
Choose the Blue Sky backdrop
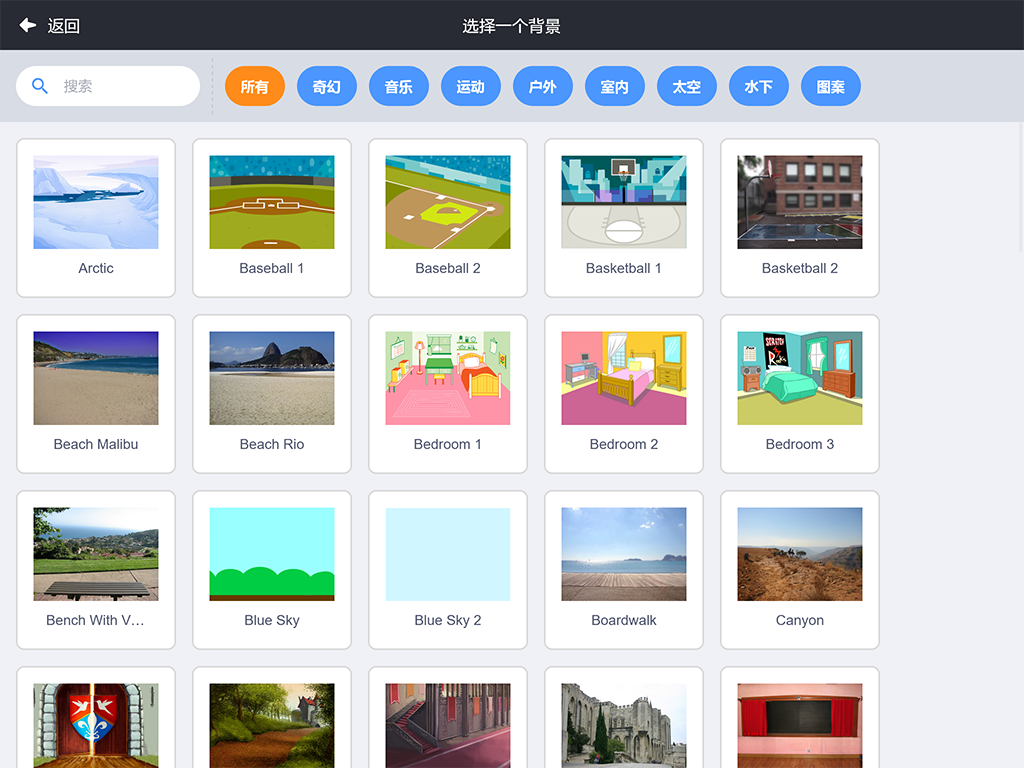272,569
